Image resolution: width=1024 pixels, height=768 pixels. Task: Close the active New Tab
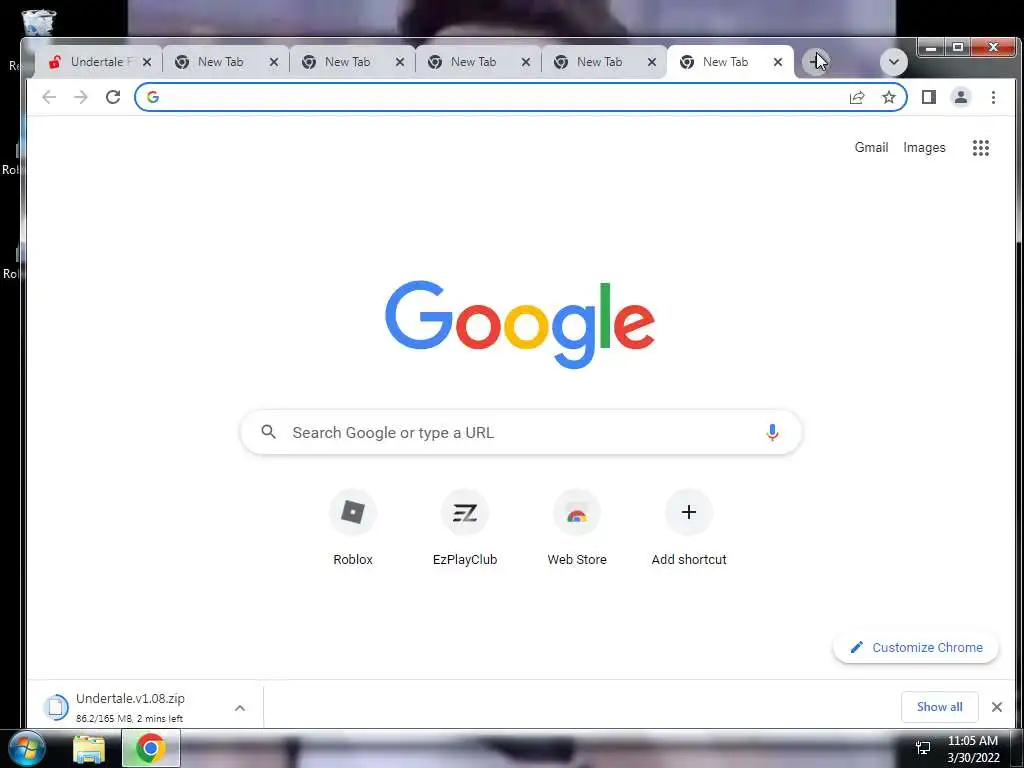pyautogui.click(x=778, y=62)
